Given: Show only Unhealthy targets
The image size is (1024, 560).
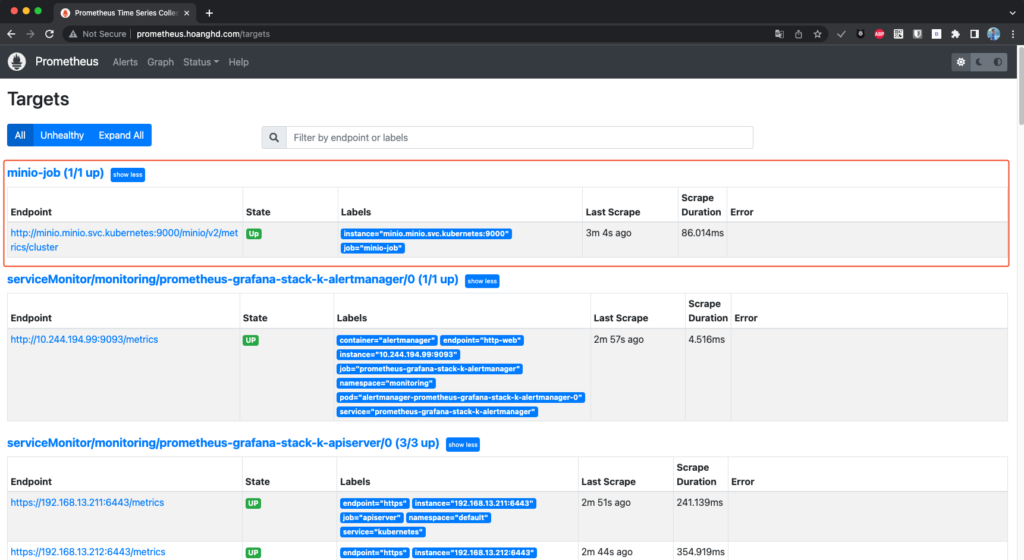Looking at the screenshot, I should (62, 135).
